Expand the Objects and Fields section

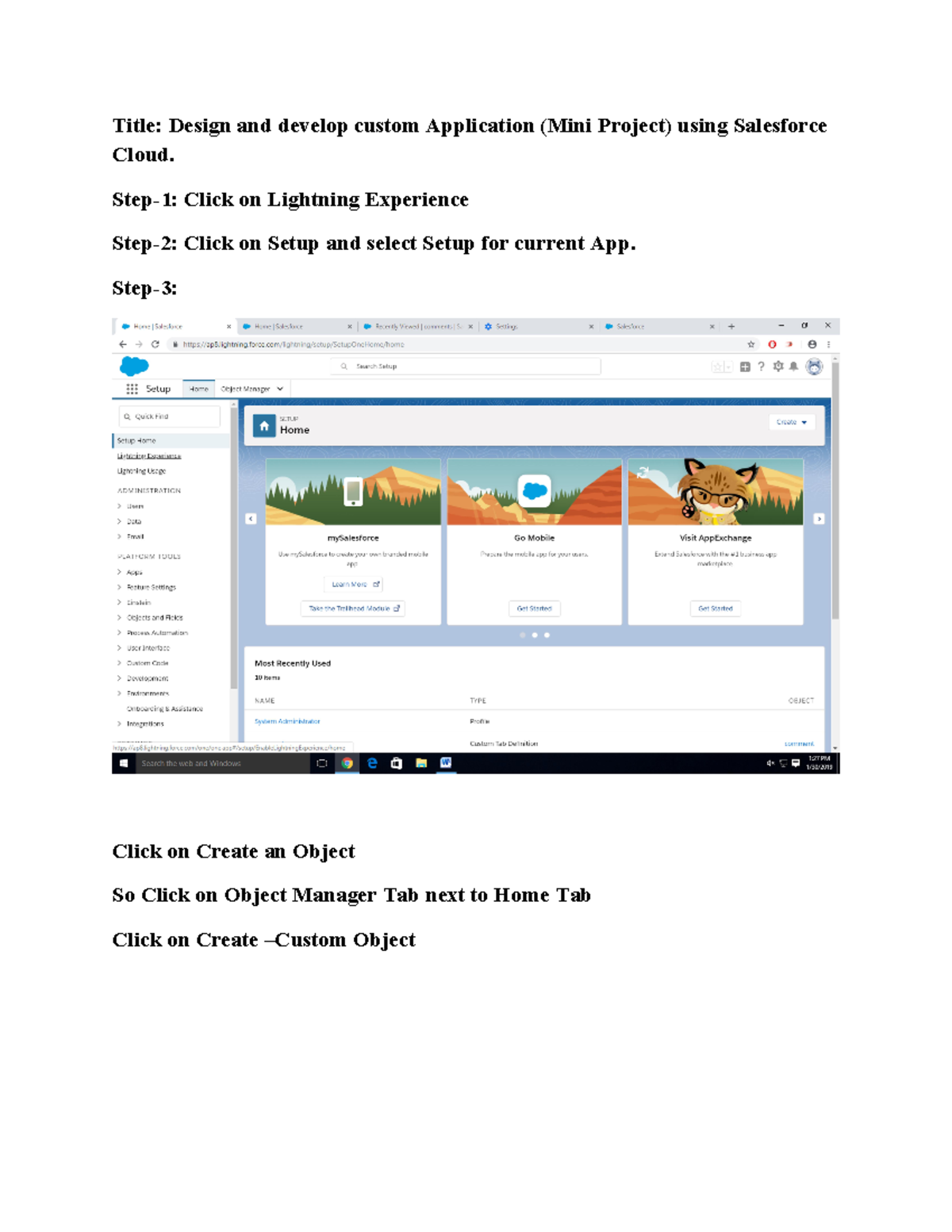tap(154, 617)
